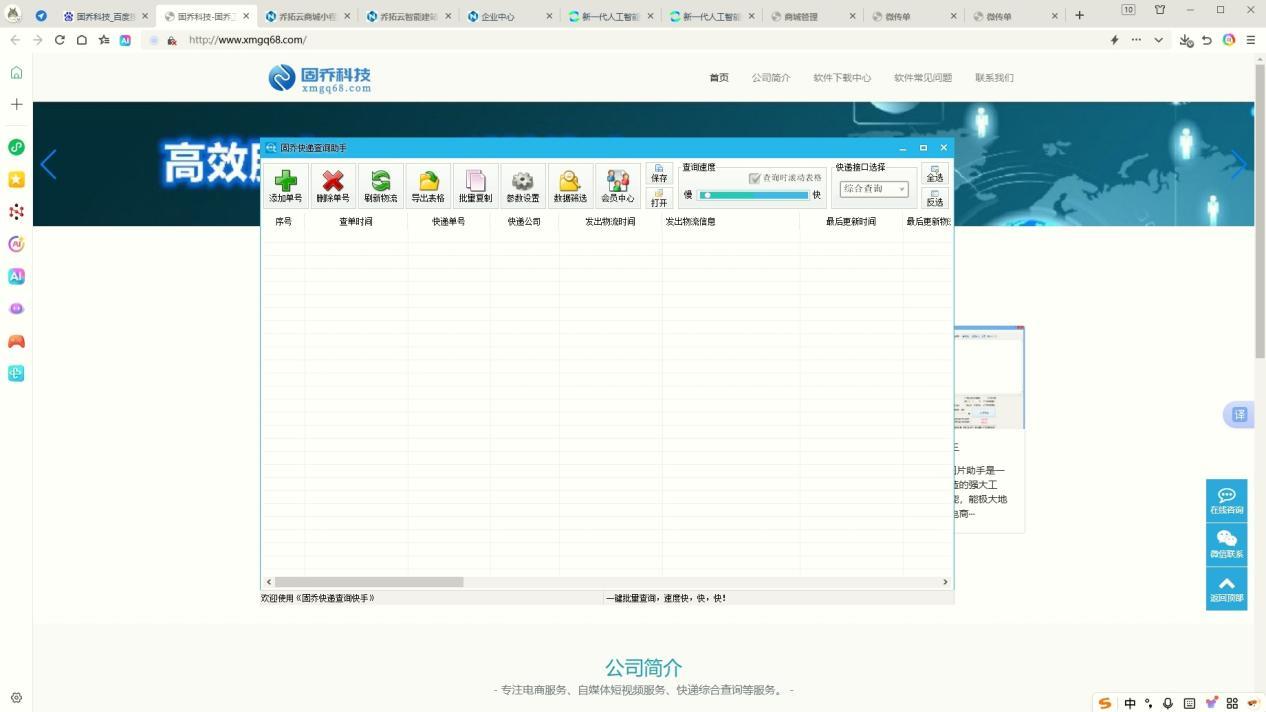Viewport: 1266px width, 712px height.
Task: Click the 批量复制 batch copy icon
Action: coord(475,185)
